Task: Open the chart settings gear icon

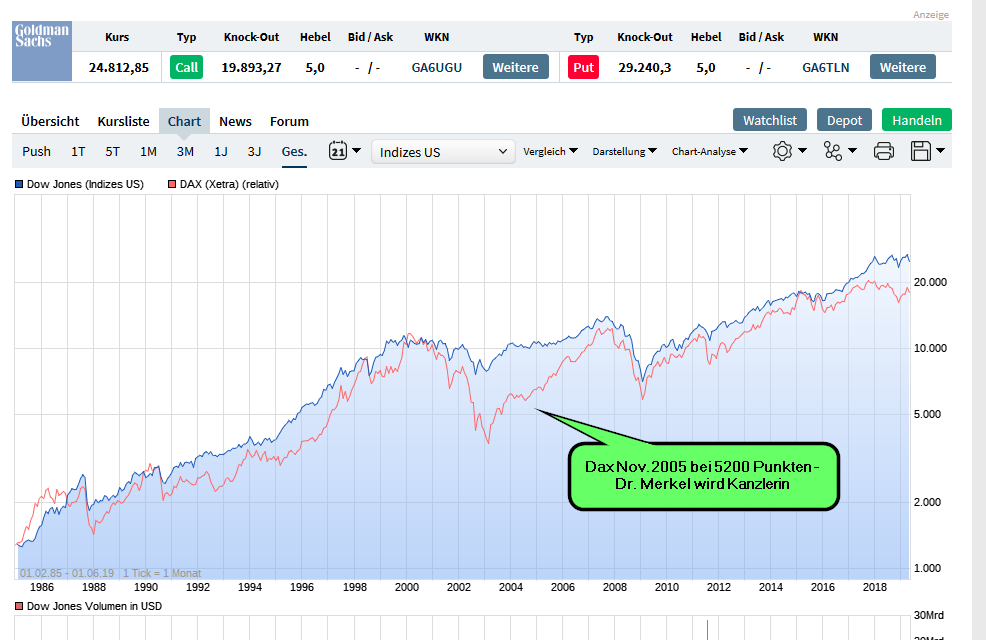Action: 782,151
